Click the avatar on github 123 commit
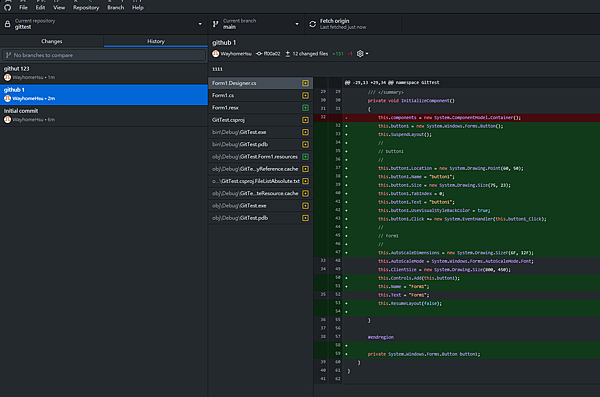The height and width of the screenshot is (397, 600). (7, 77)
